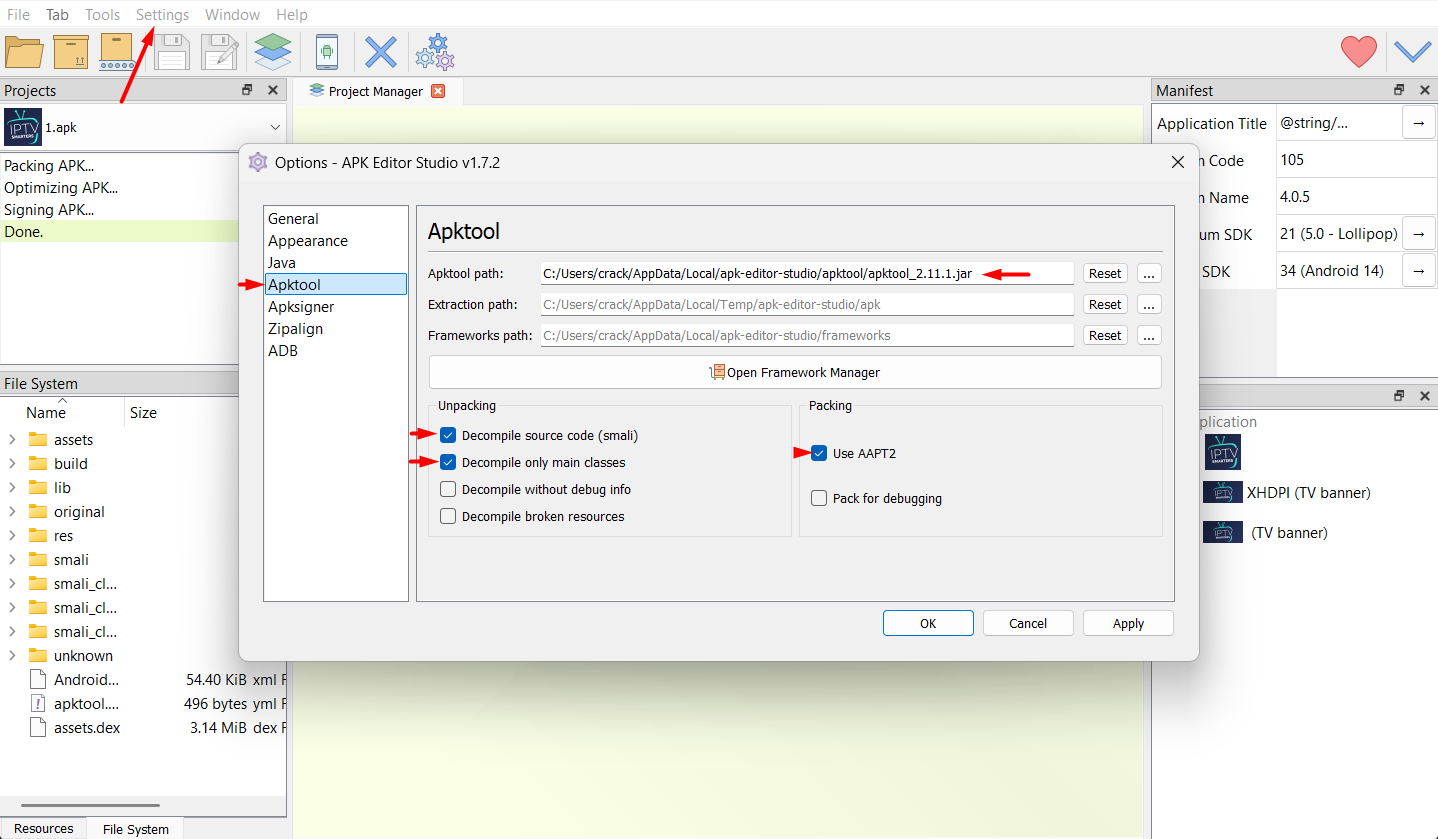
Task: Expand the build folder
Action: [x=12, y=463]
